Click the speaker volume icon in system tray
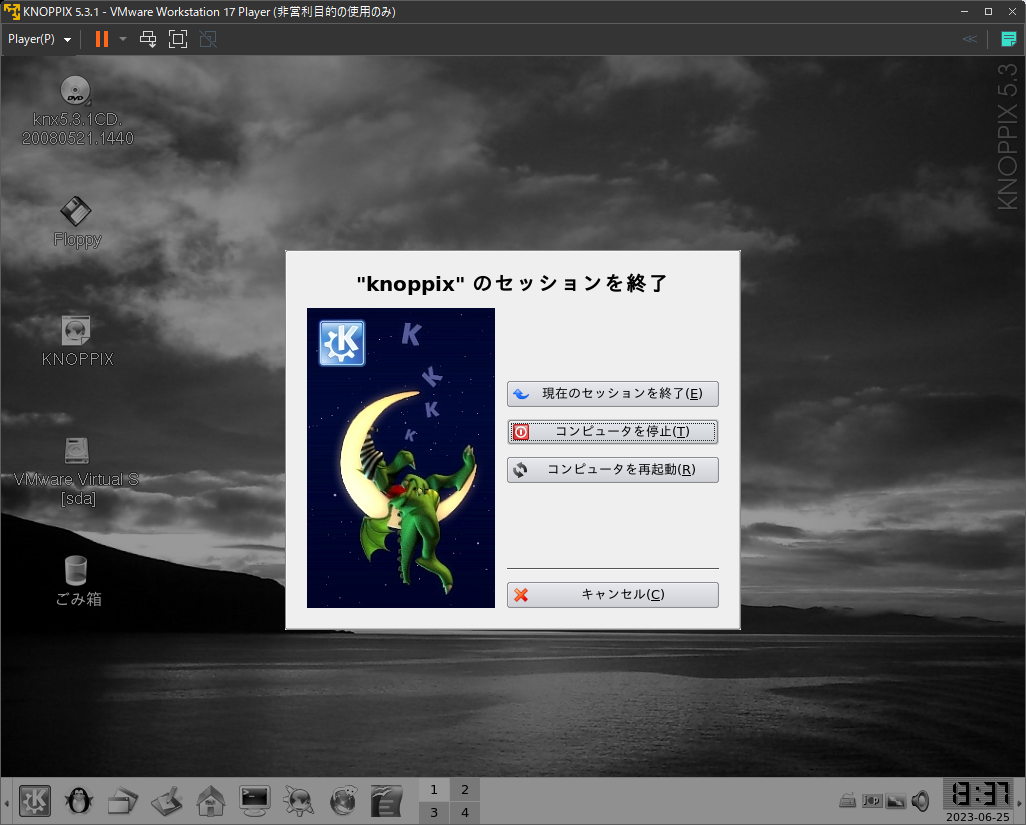This screenshot has height=825, width=1026. click(x=920, y=801)
